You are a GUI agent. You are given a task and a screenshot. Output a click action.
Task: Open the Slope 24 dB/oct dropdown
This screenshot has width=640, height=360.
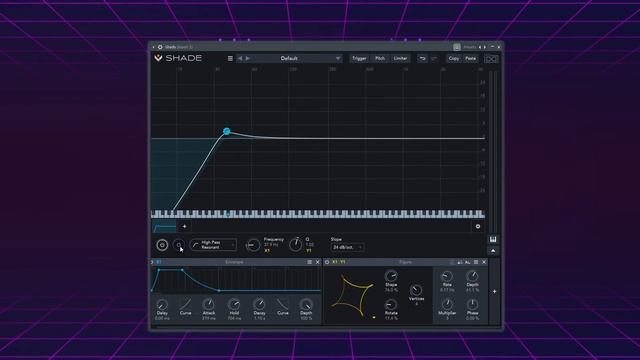click(x=347, y=247)
